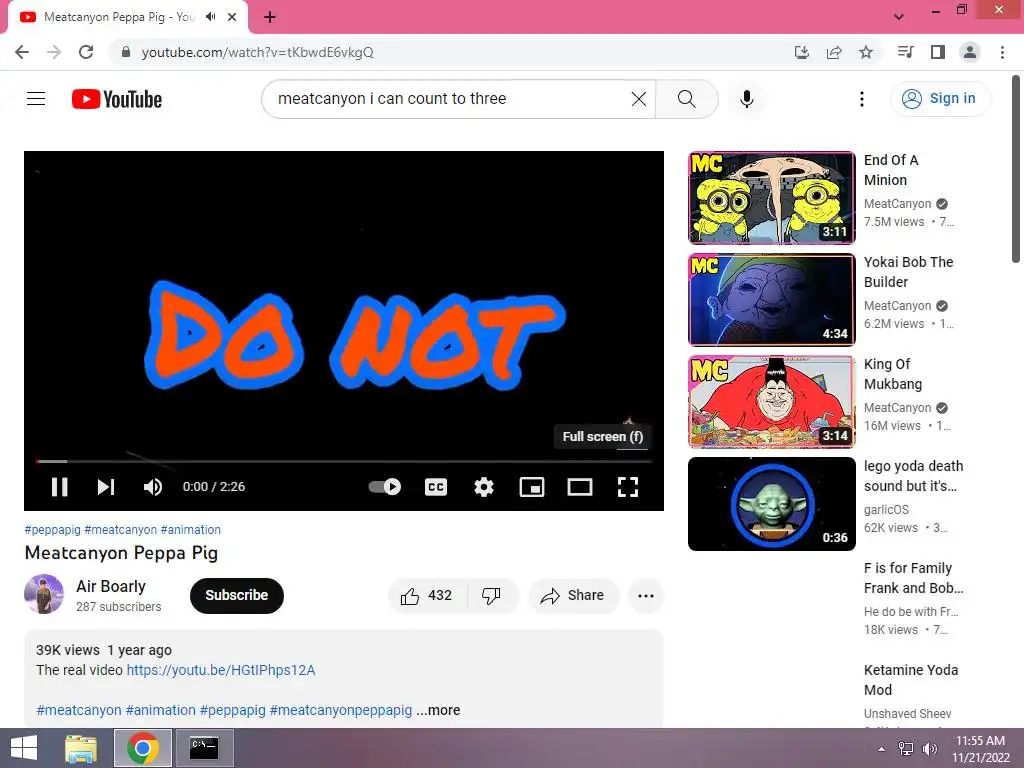Screen dimensions: 1024x768
Task: Open F is for Family video title
Action: tap(913, 578)
